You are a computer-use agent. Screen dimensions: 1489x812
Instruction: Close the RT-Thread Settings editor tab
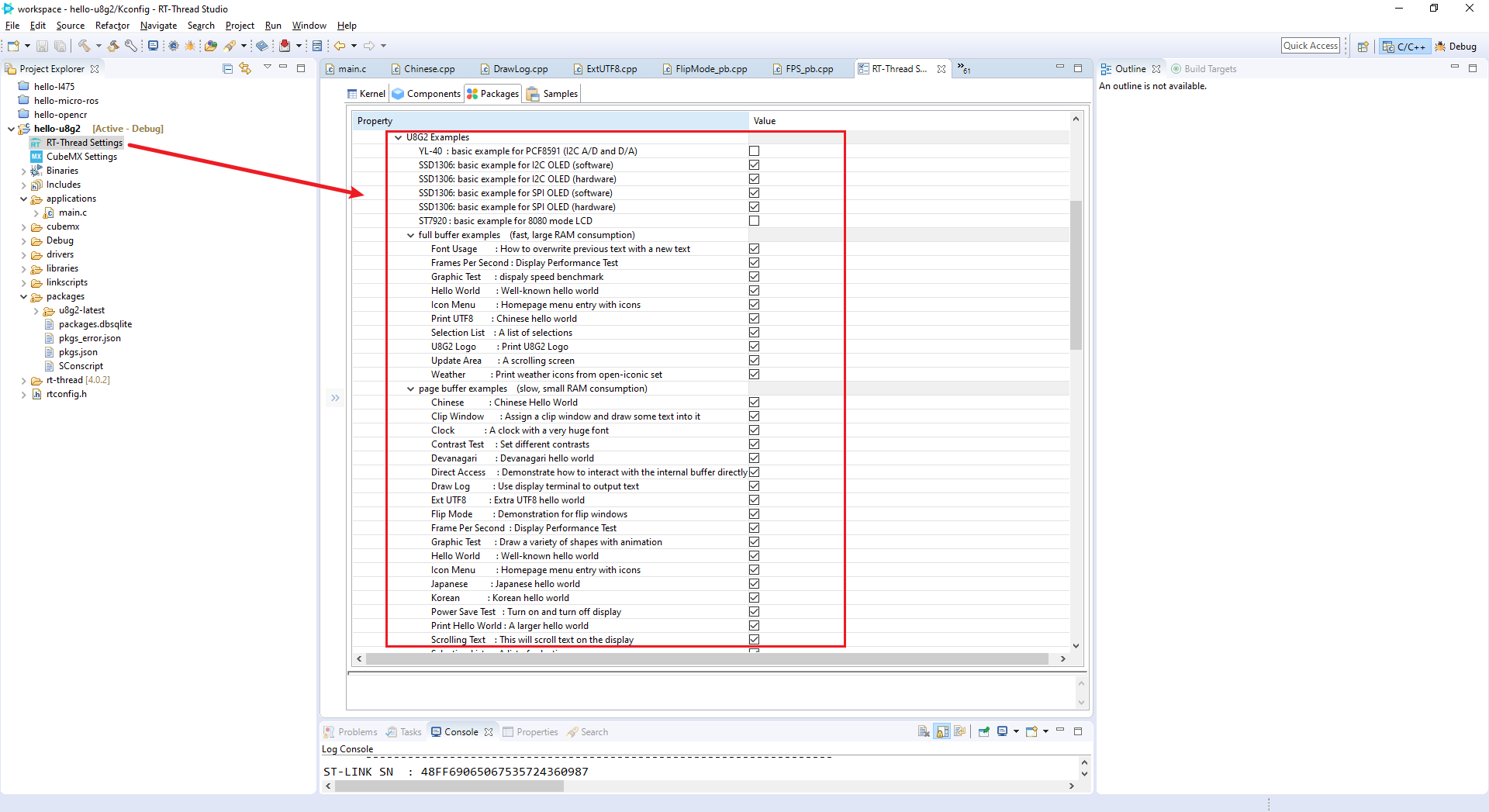click(x=941, y=69)
